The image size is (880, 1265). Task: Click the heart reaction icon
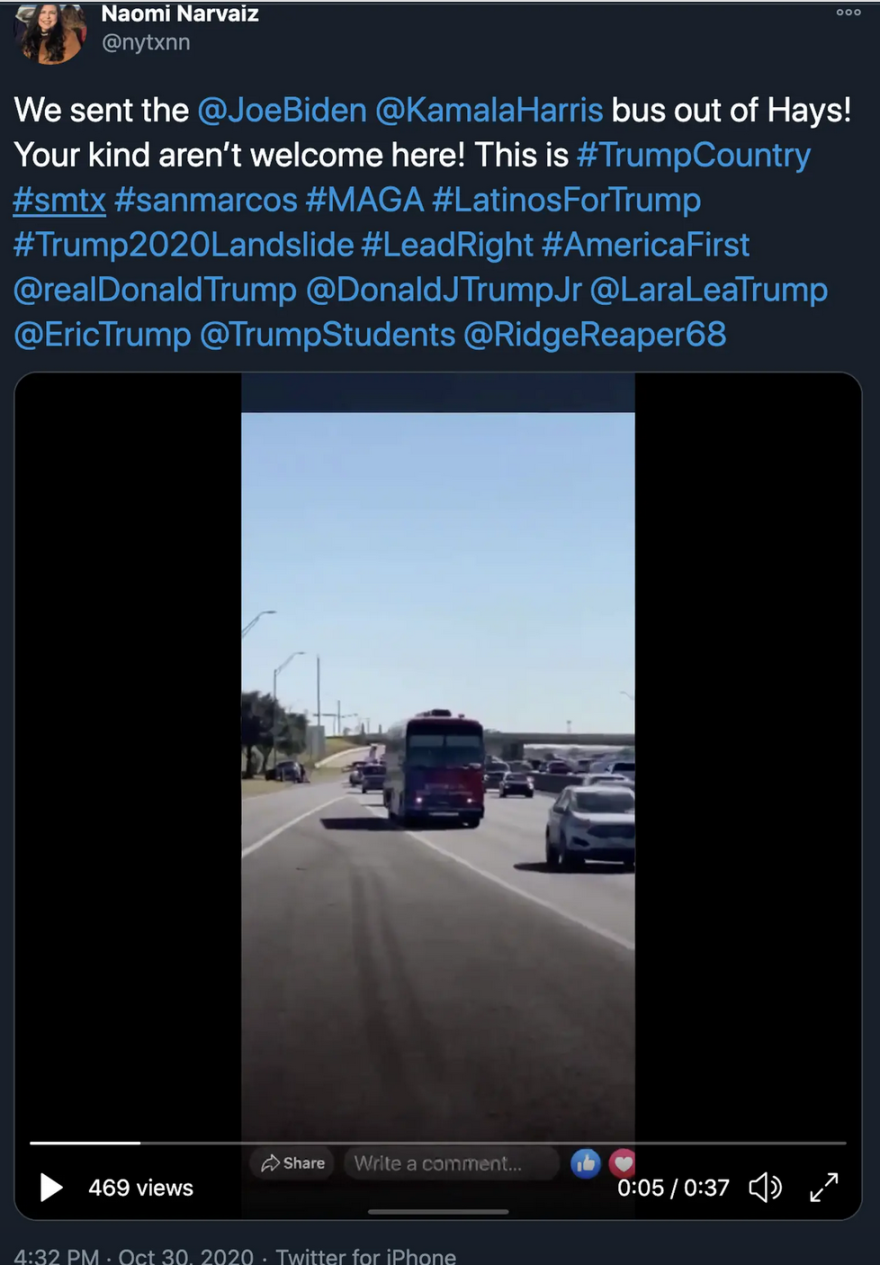622,1162
